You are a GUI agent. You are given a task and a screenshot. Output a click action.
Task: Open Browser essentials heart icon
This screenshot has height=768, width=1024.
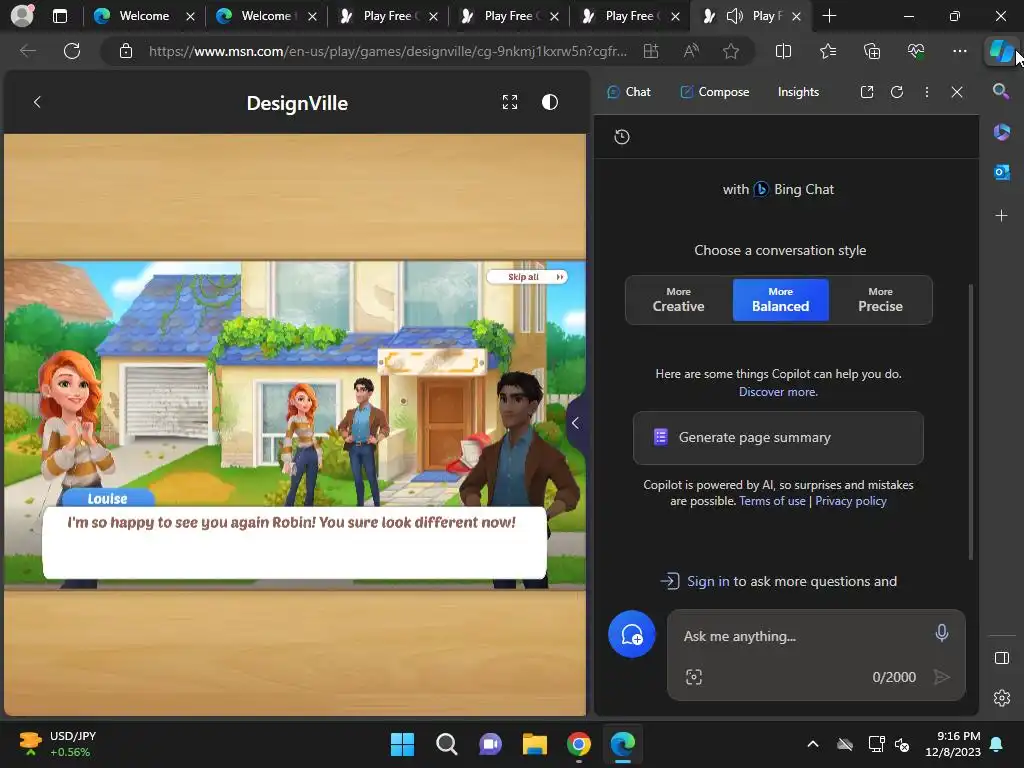tap(916, 51)
